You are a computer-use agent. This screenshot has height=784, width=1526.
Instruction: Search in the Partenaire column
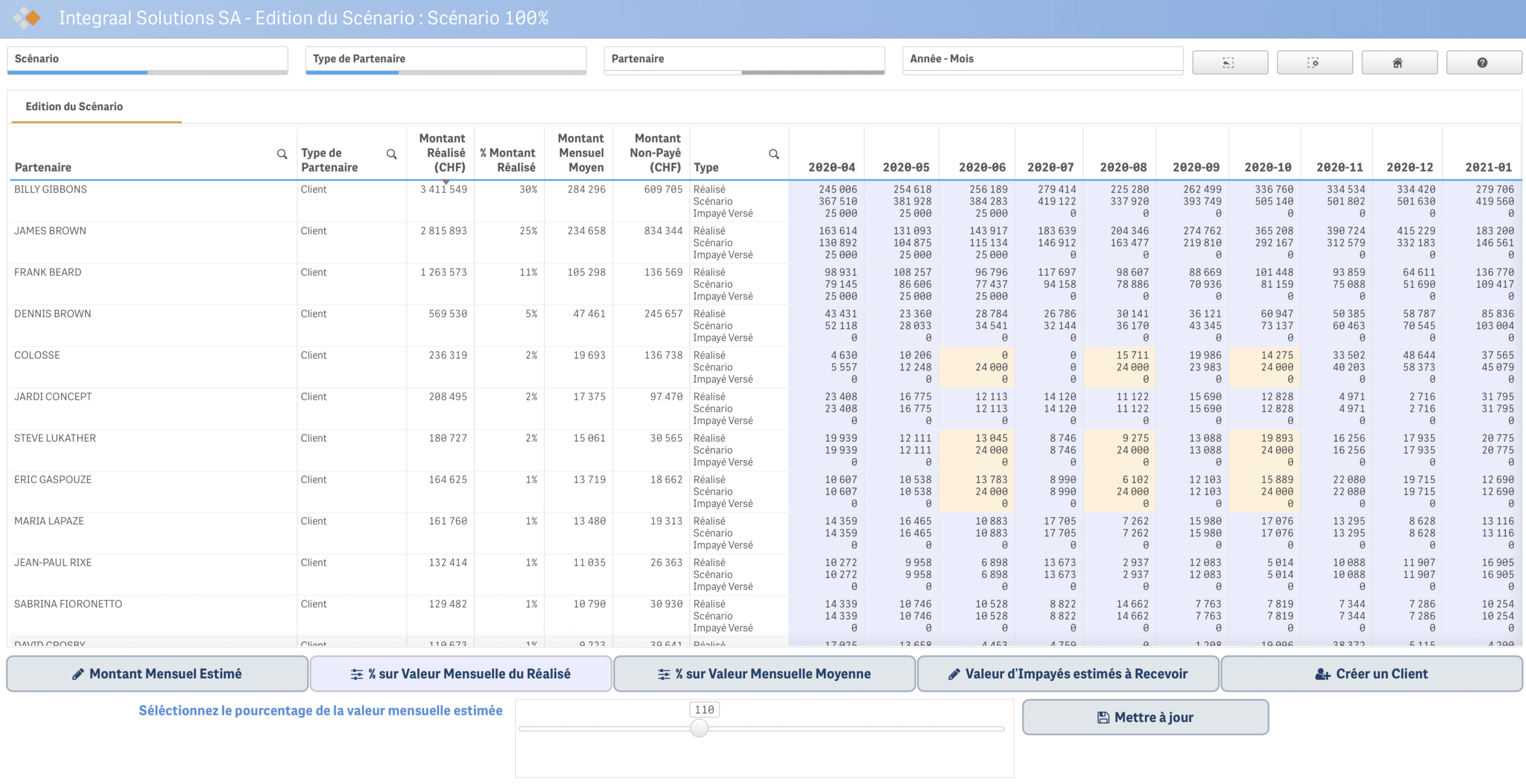pyautogui.click(x=282, y=154)
